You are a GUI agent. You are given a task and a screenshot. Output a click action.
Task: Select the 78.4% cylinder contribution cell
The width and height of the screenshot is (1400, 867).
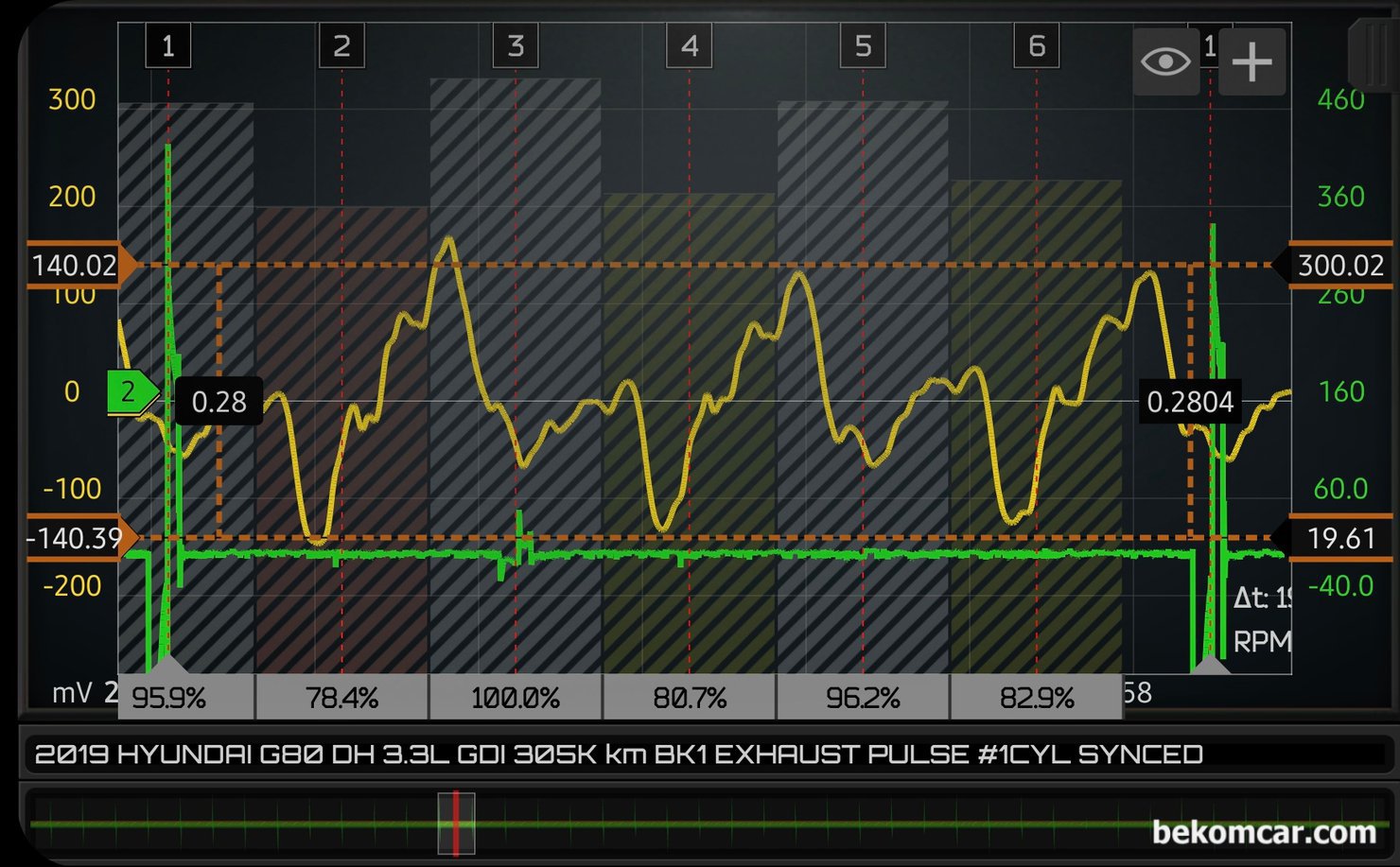click(341, 698)
